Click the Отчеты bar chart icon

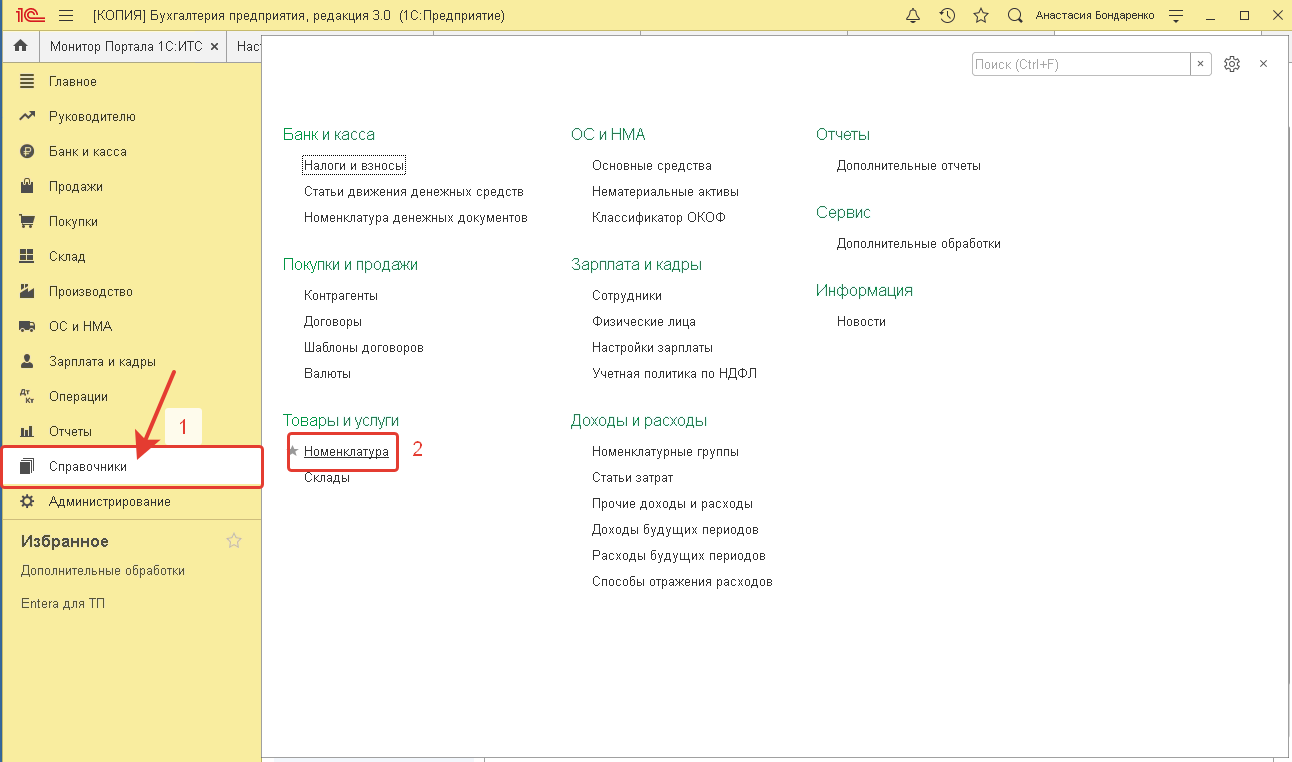28,431
